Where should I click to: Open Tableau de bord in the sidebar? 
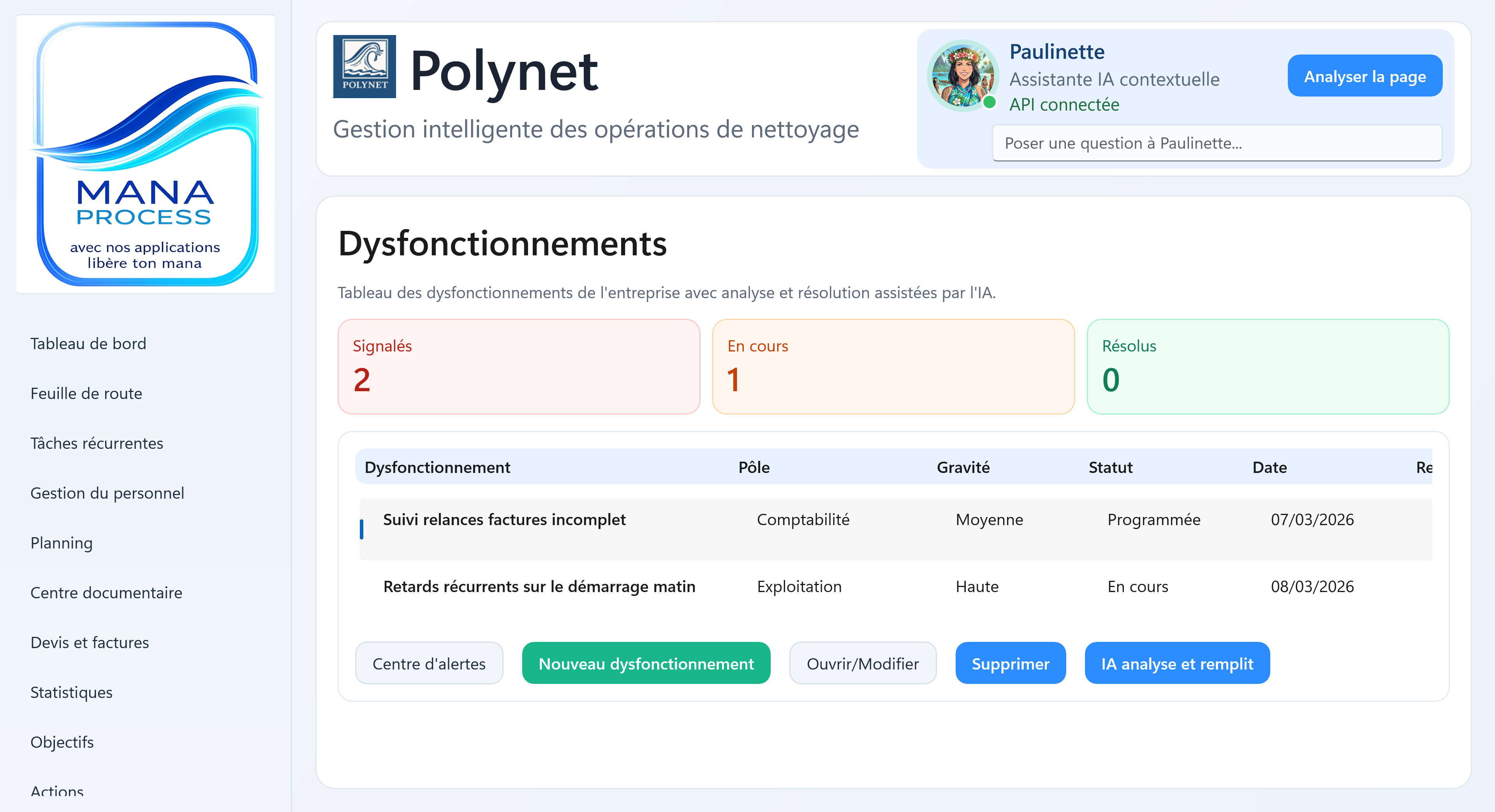[88, 343]
